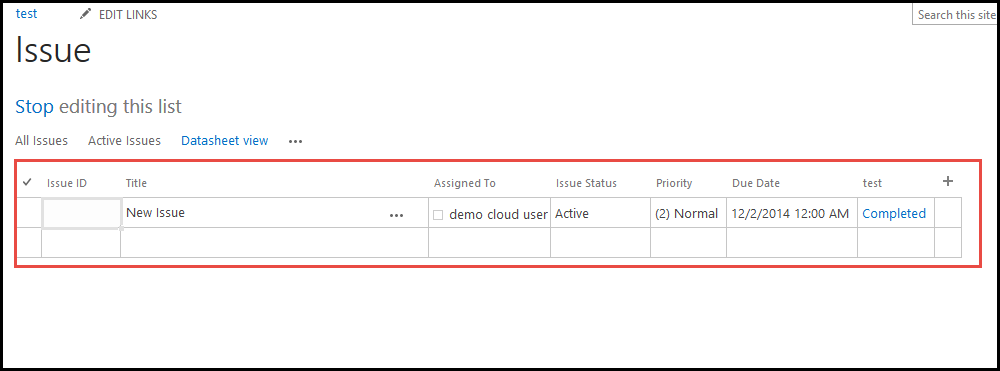This screenshot has width=1000, height=371.
Task: Add a column with the plus icon
Action: [x=948, y=181]
